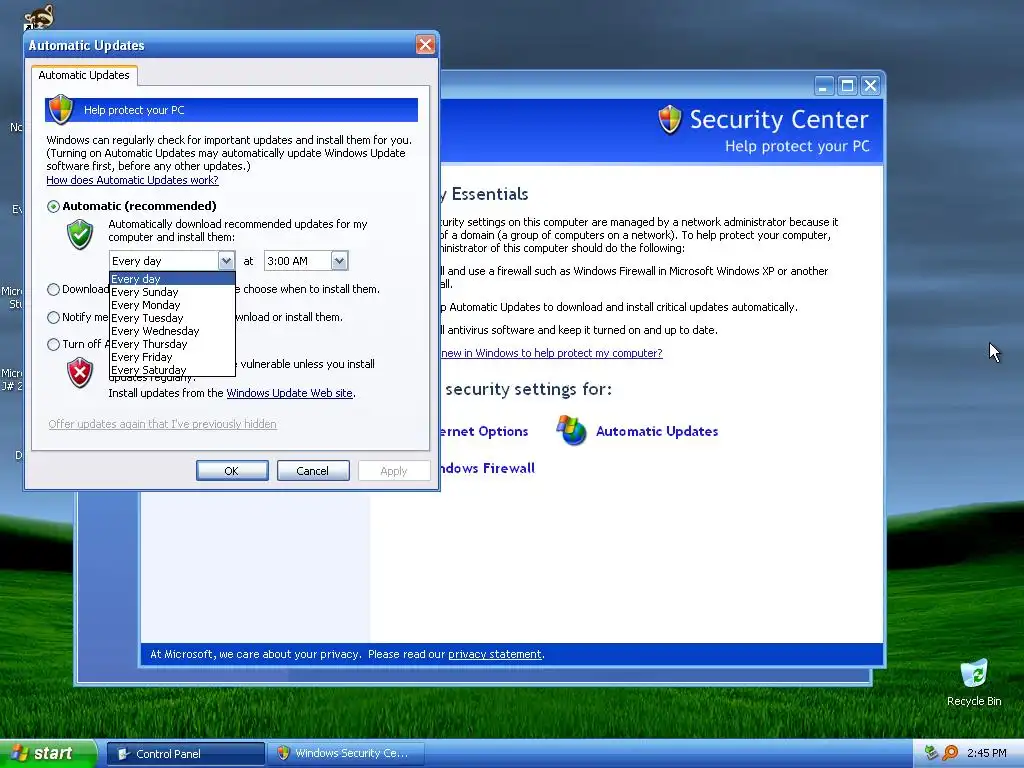1024x768 pixels.
Task: Click the 2:45 PM clock
Action: (987, 754)
